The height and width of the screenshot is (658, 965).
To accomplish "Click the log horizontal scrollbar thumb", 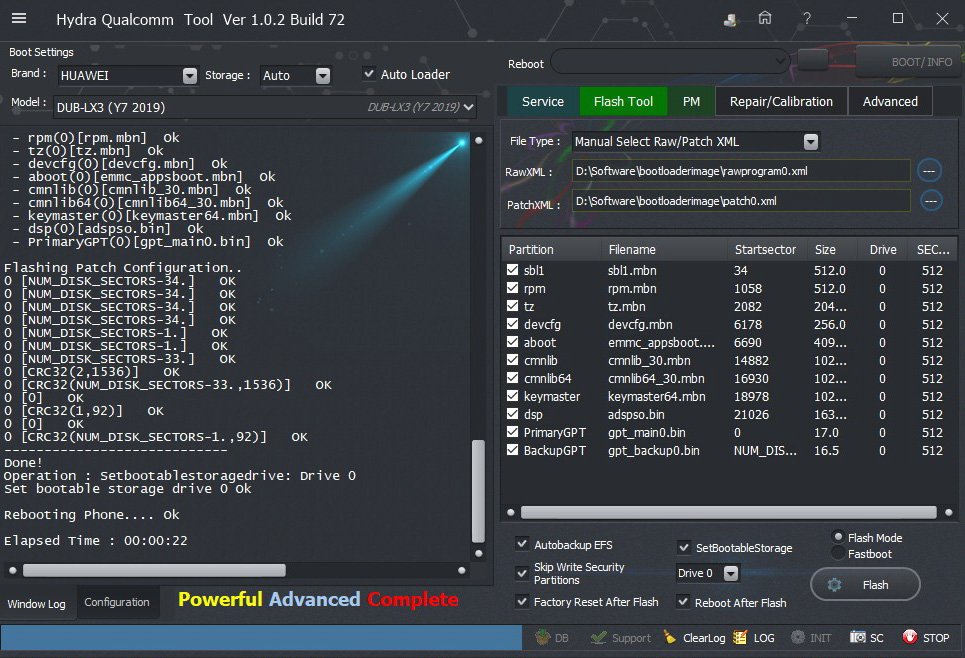I will pyautogui.click(x=154, y=570).
